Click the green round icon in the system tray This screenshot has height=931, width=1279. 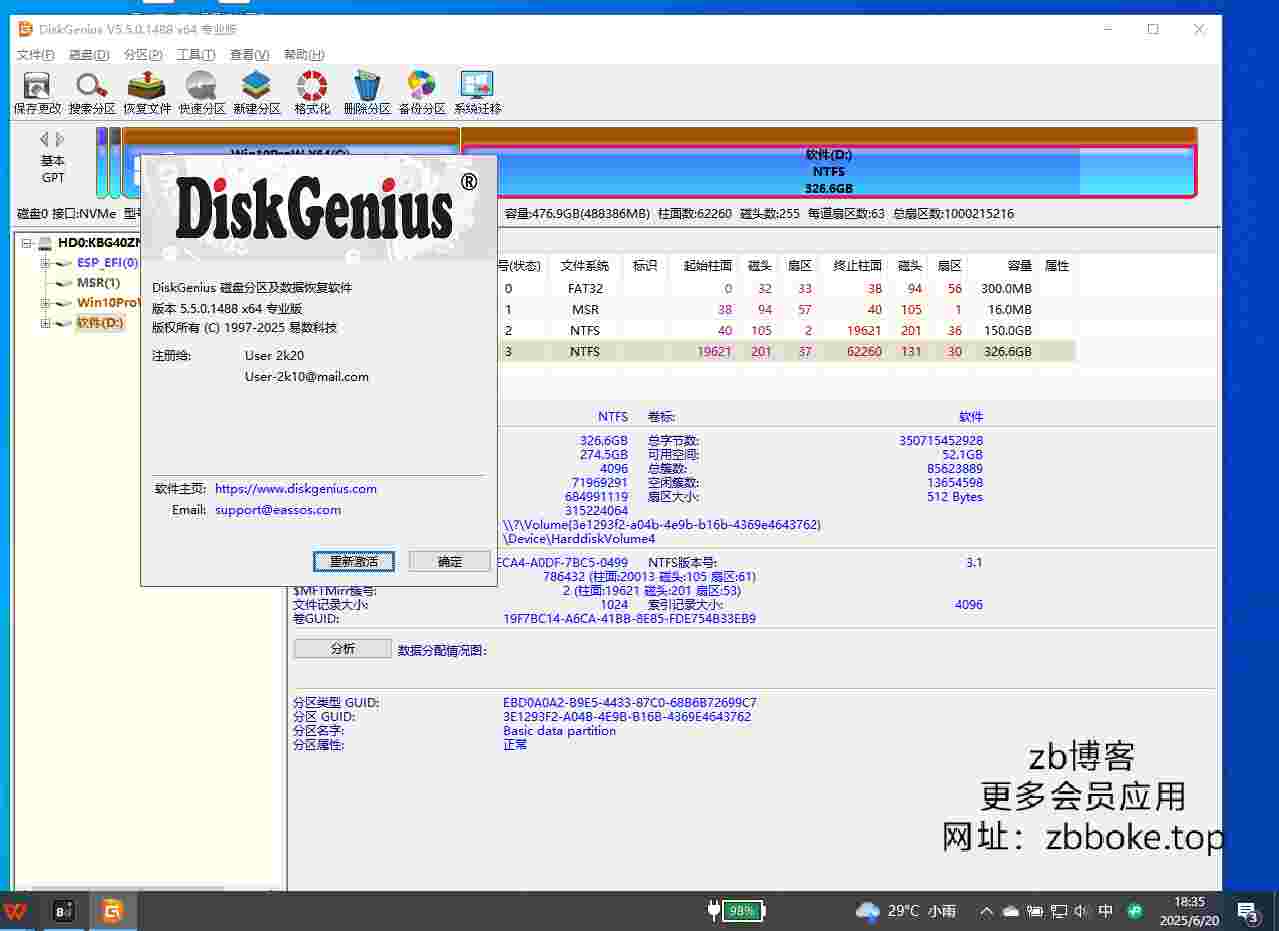click(1135, 911)
